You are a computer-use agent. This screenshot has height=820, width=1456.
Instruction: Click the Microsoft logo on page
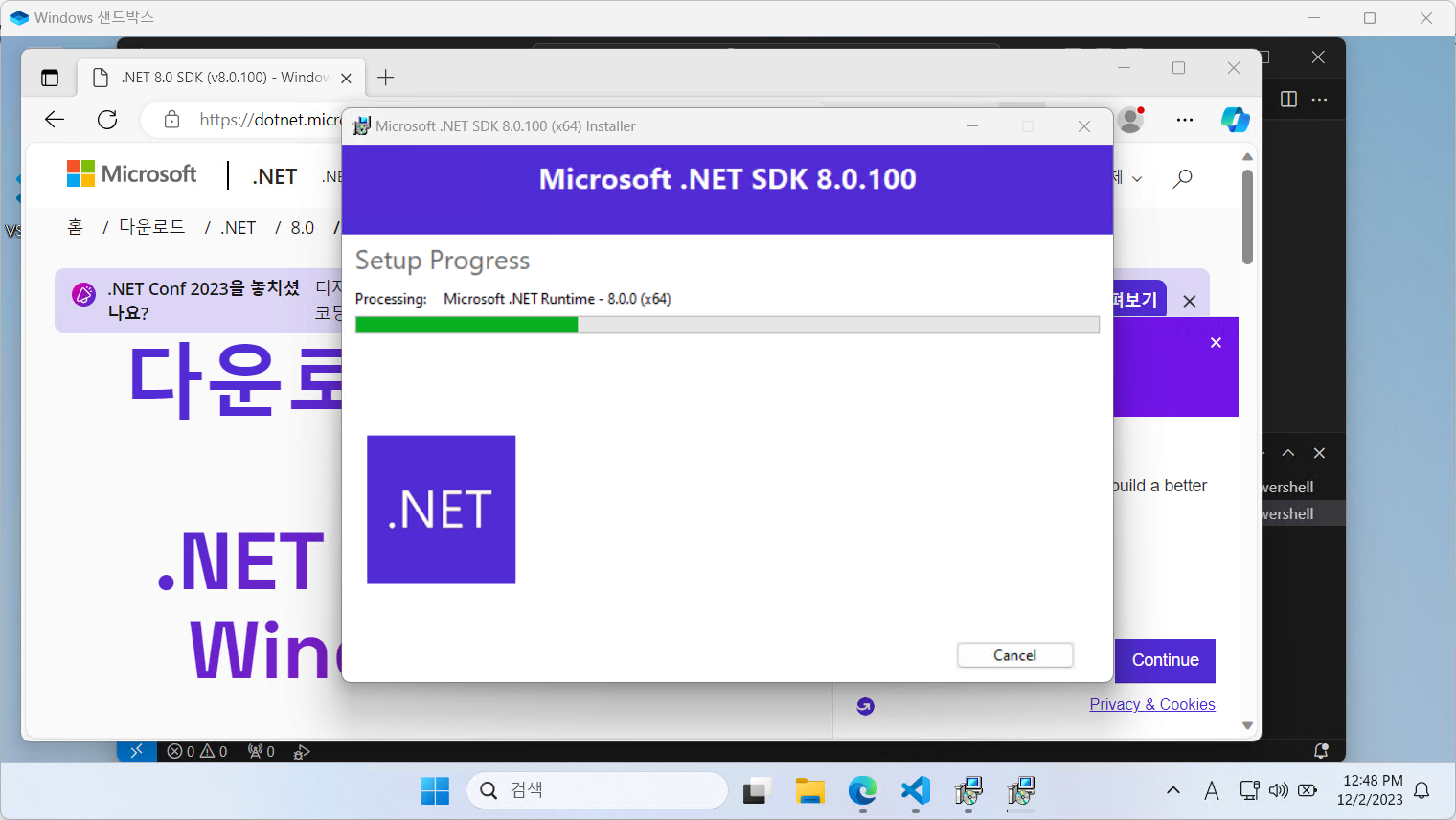(x=132, y=174)
